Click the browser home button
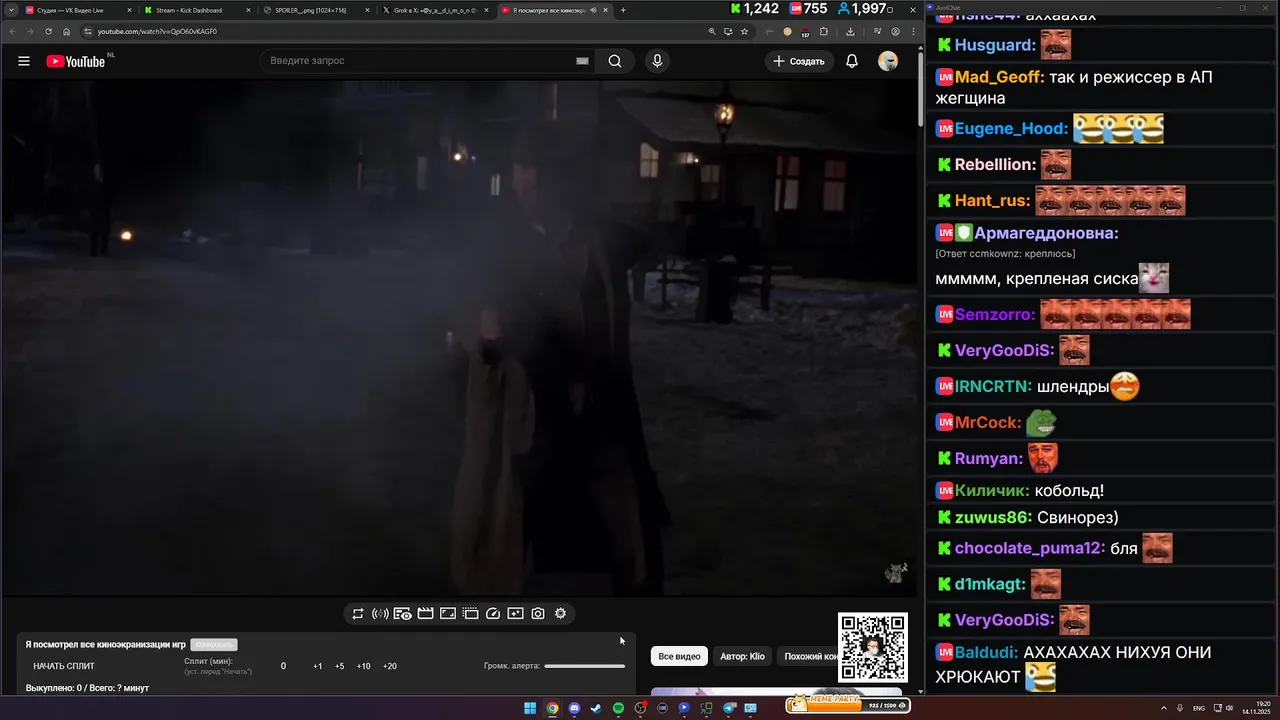 coord(67,31)
